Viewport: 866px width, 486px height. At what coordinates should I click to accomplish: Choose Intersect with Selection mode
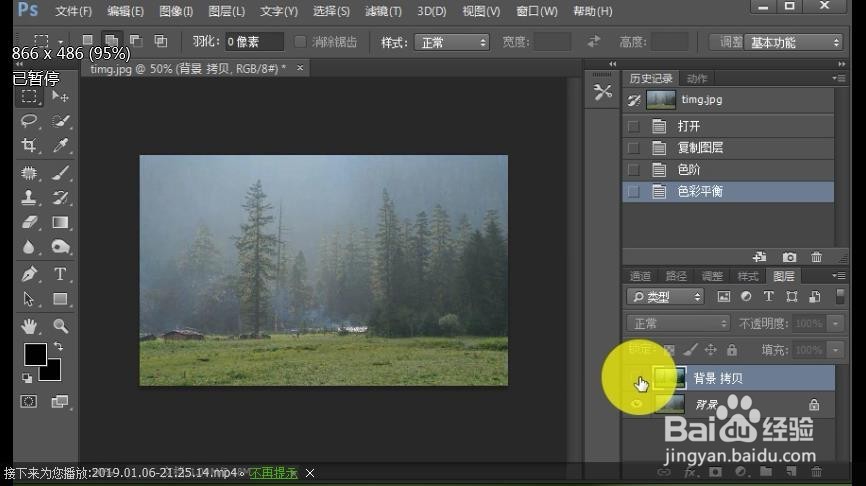coord(161,40)
